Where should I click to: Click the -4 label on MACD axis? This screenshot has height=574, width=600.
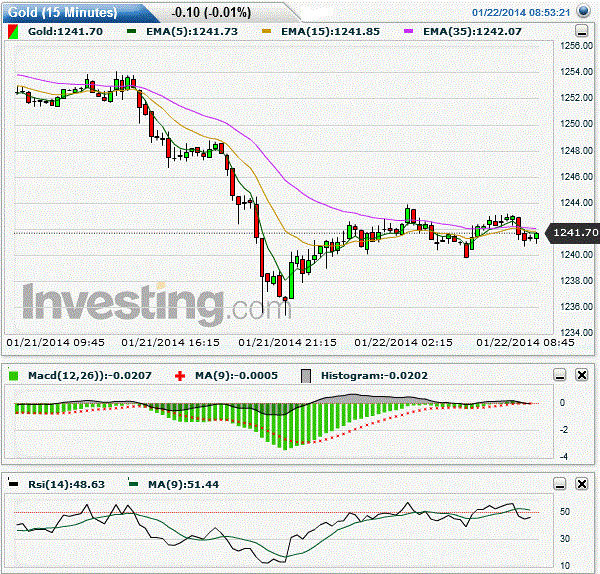click(x=564, y=456)
